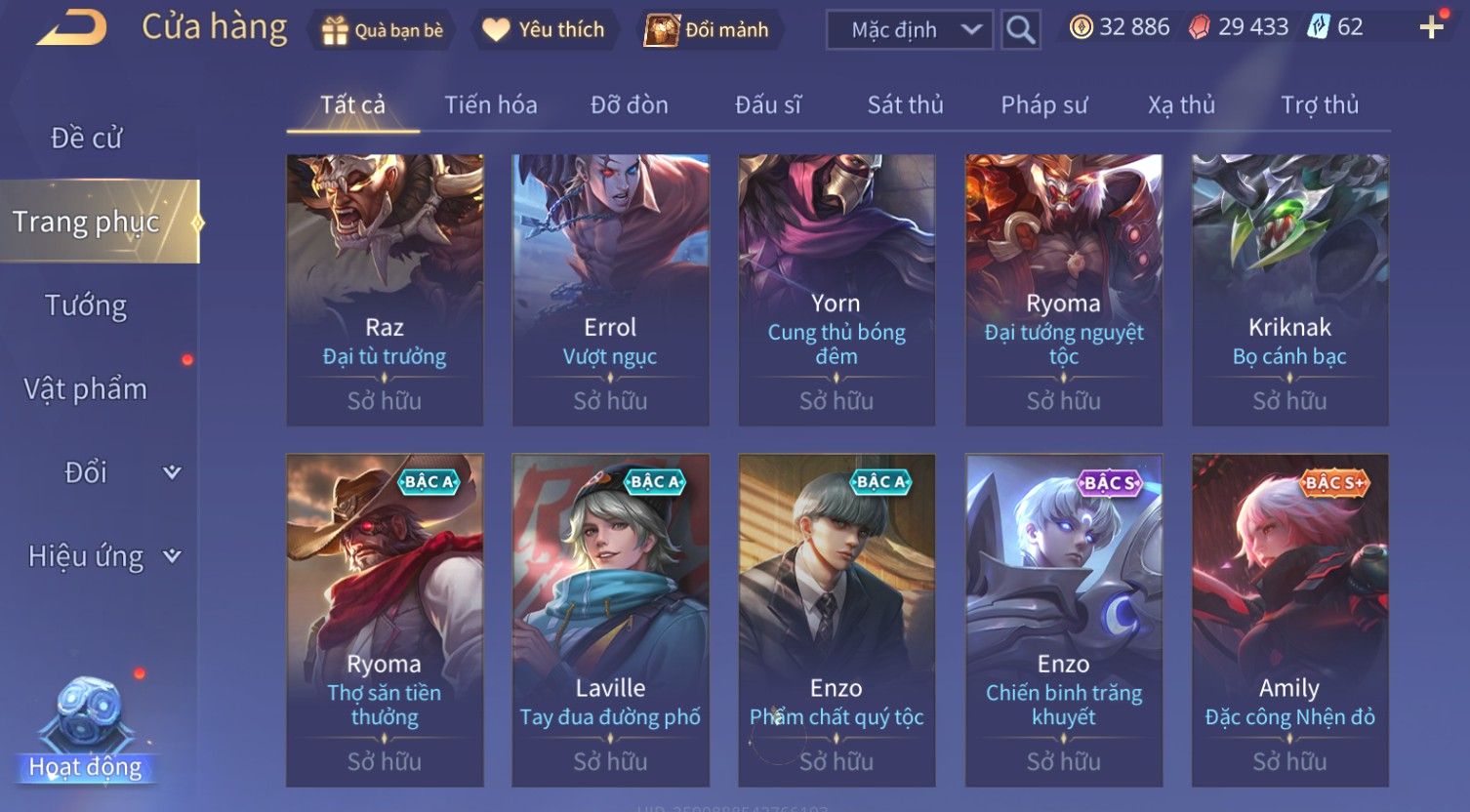The width and height of the screenshot is (1470, 812).
Task: Click the blue voucher ticket icon
Action: point(1320,27)
